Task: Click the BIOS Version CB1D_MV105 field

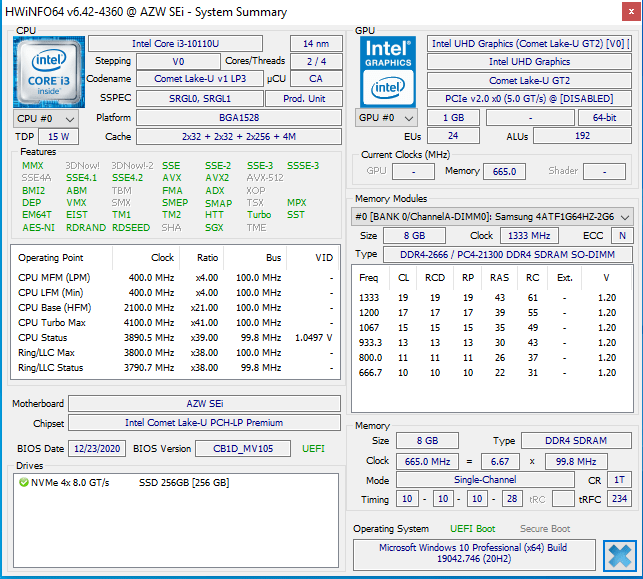Action: (243, 449)
